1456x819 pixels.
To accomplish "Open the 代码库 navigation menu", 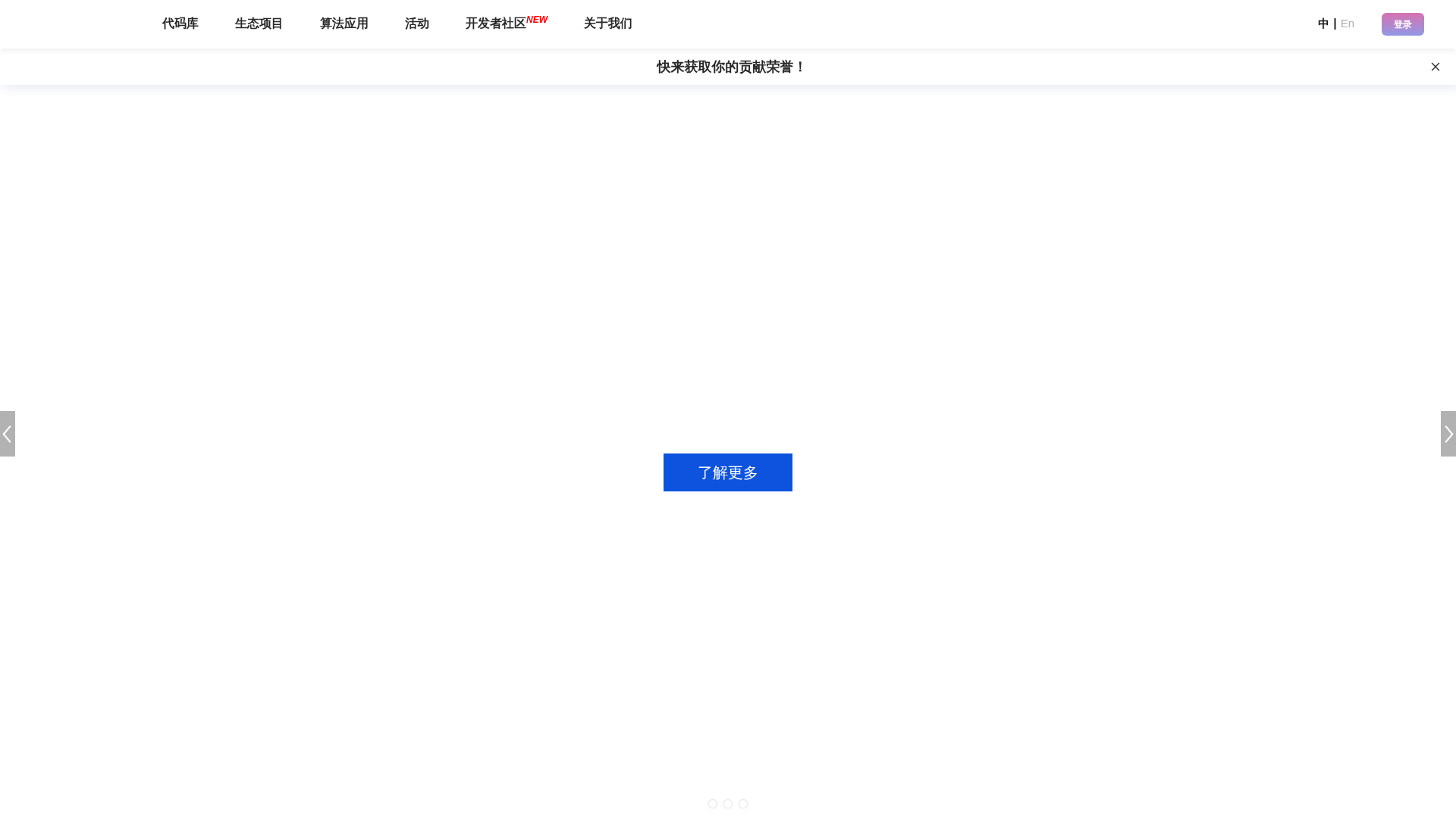I will click(180, 24).
